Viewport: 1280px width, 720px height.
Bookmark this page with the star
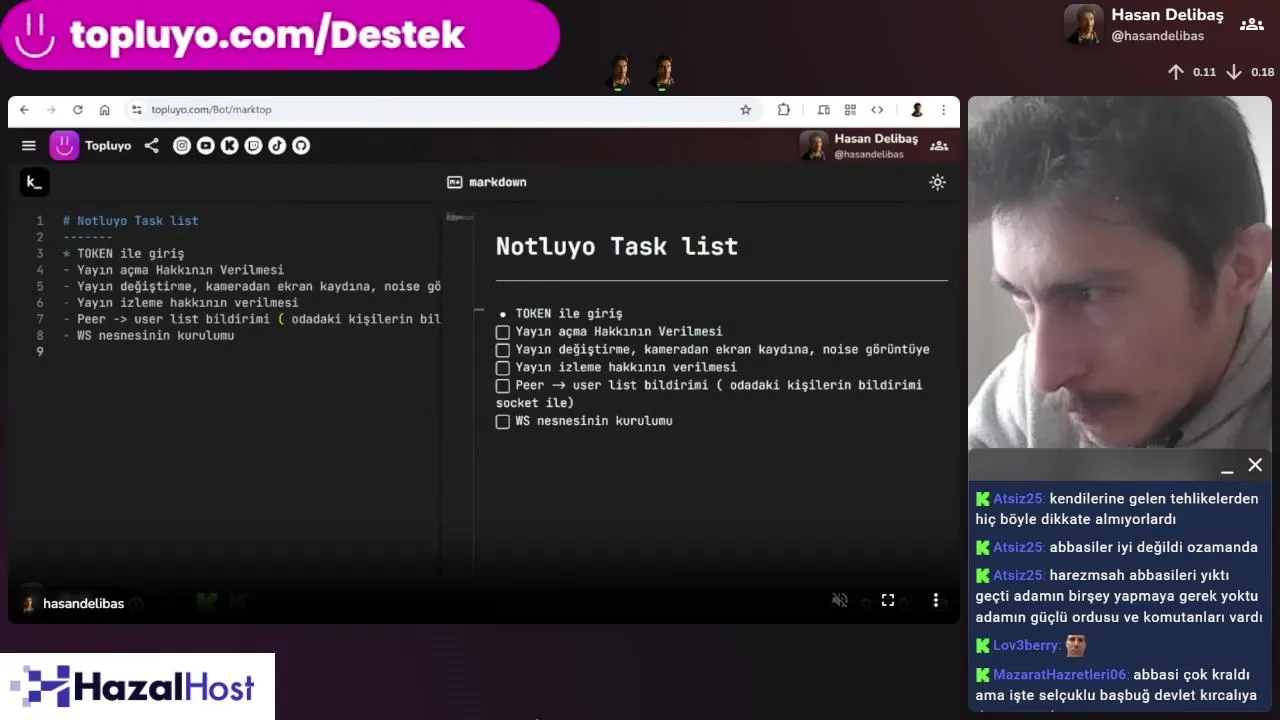coord(745,110)
